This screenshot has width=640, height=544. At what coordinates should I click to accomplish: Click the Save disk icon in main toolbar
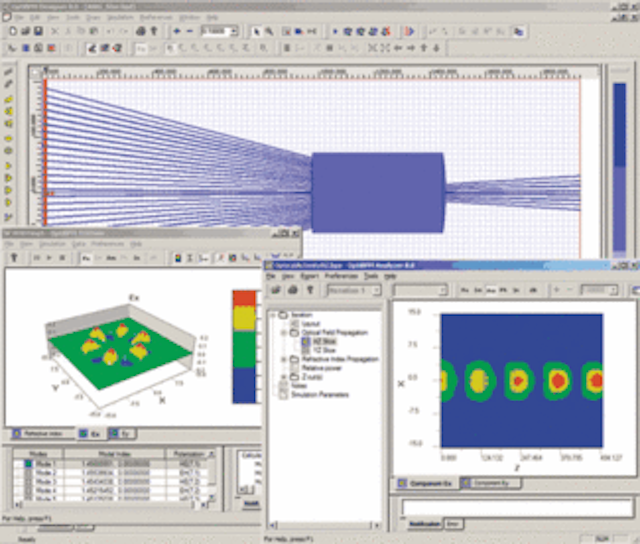[38, 31]
